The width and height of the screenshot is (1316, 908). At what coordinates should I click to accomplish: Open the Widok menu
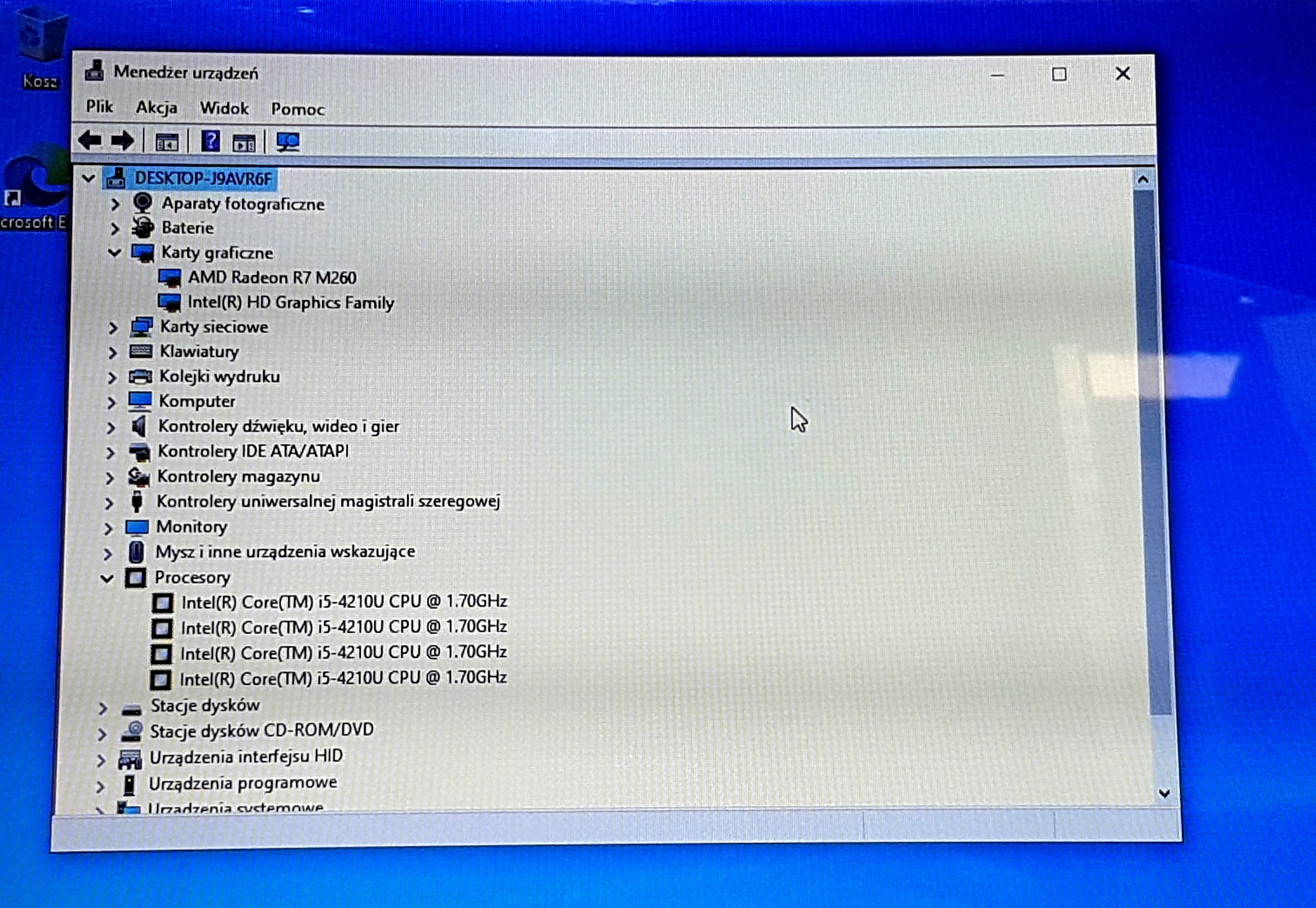tap(224, 108)
